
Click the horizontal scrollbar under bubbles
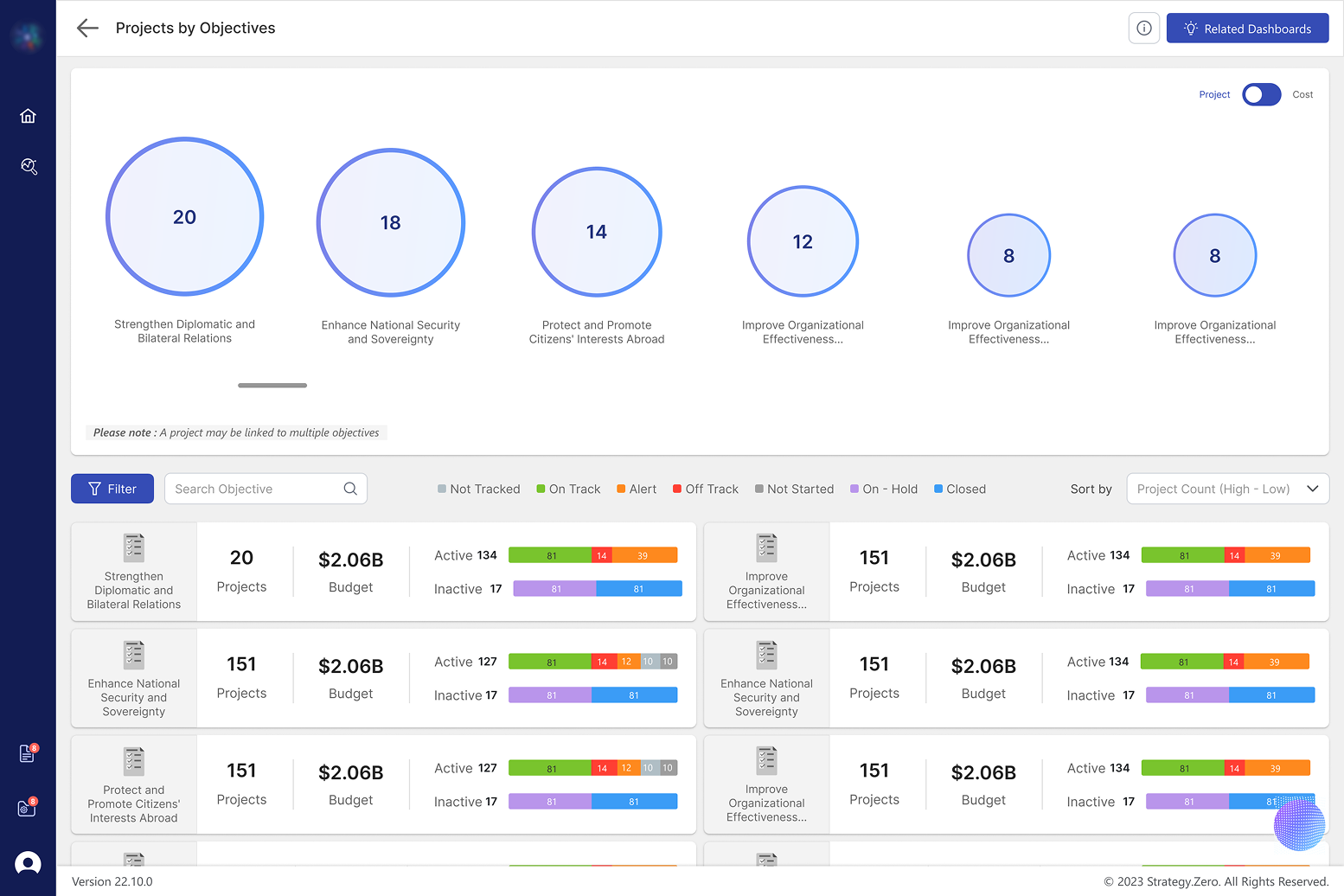(x=272, y=386)
